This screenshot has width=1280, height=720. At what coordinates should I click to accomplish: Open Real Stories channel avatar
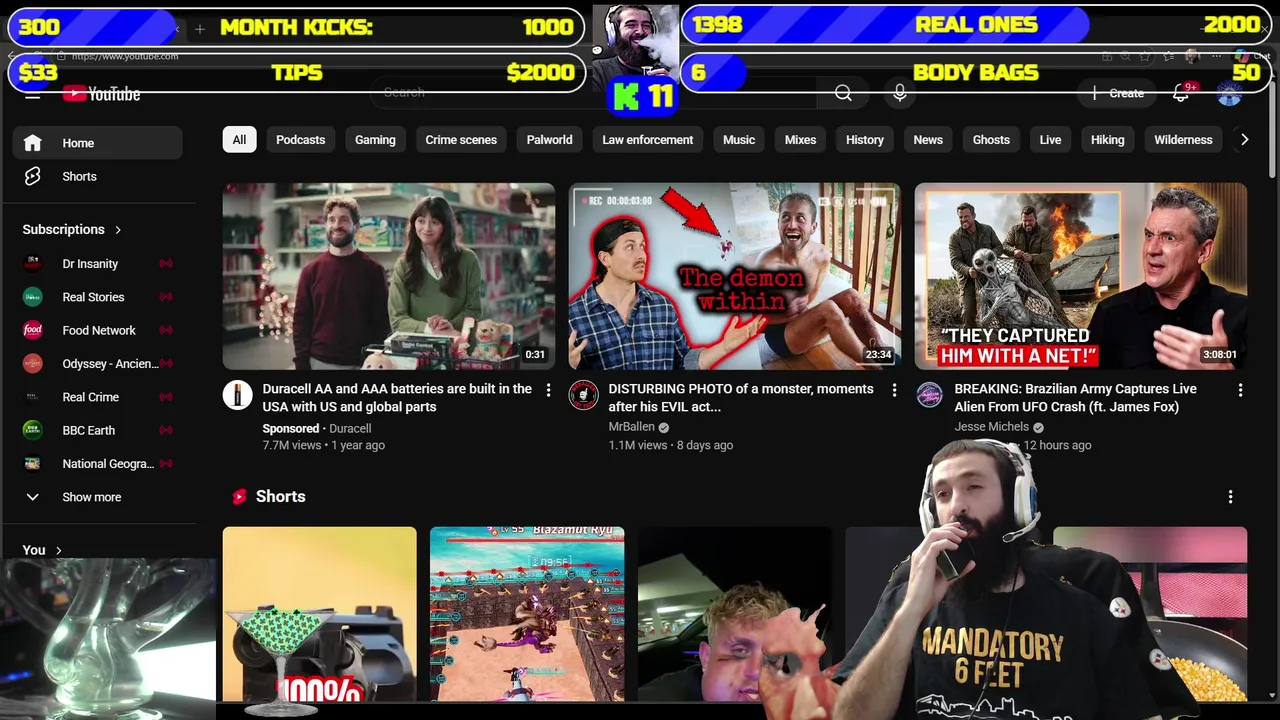pyautogui.click(x=33, y=297)
